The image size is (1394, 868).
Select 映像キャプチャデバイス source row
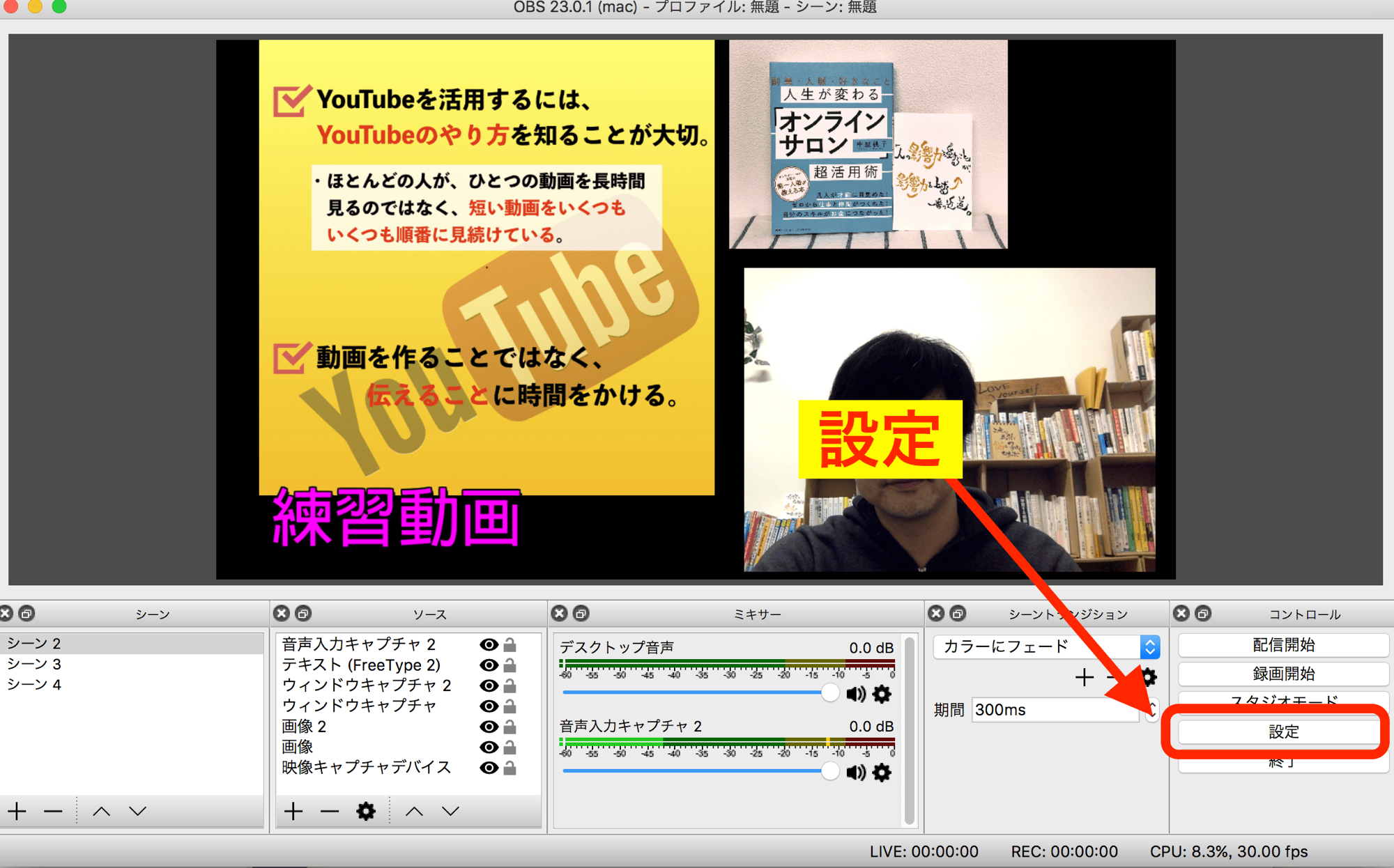(408, 768)
